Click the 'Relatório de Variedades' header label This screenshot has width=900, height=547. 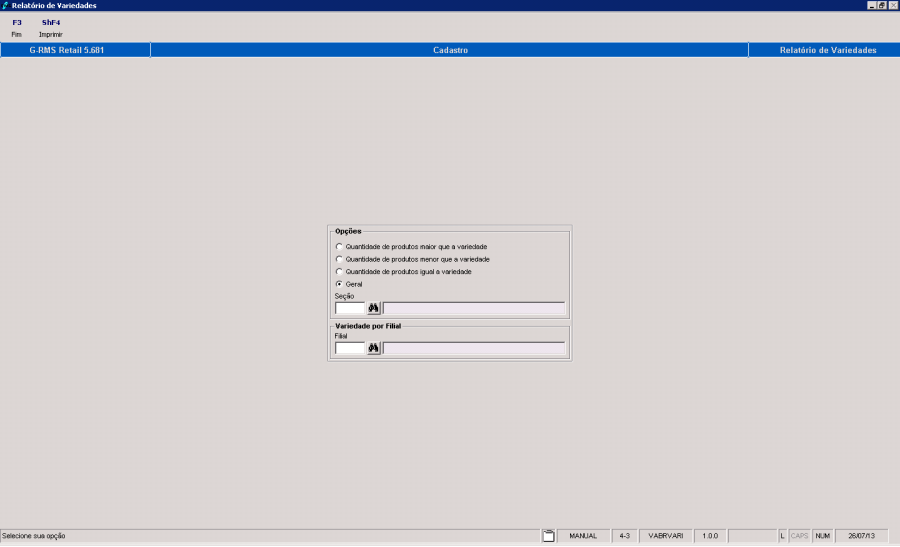tap(828, 50)
